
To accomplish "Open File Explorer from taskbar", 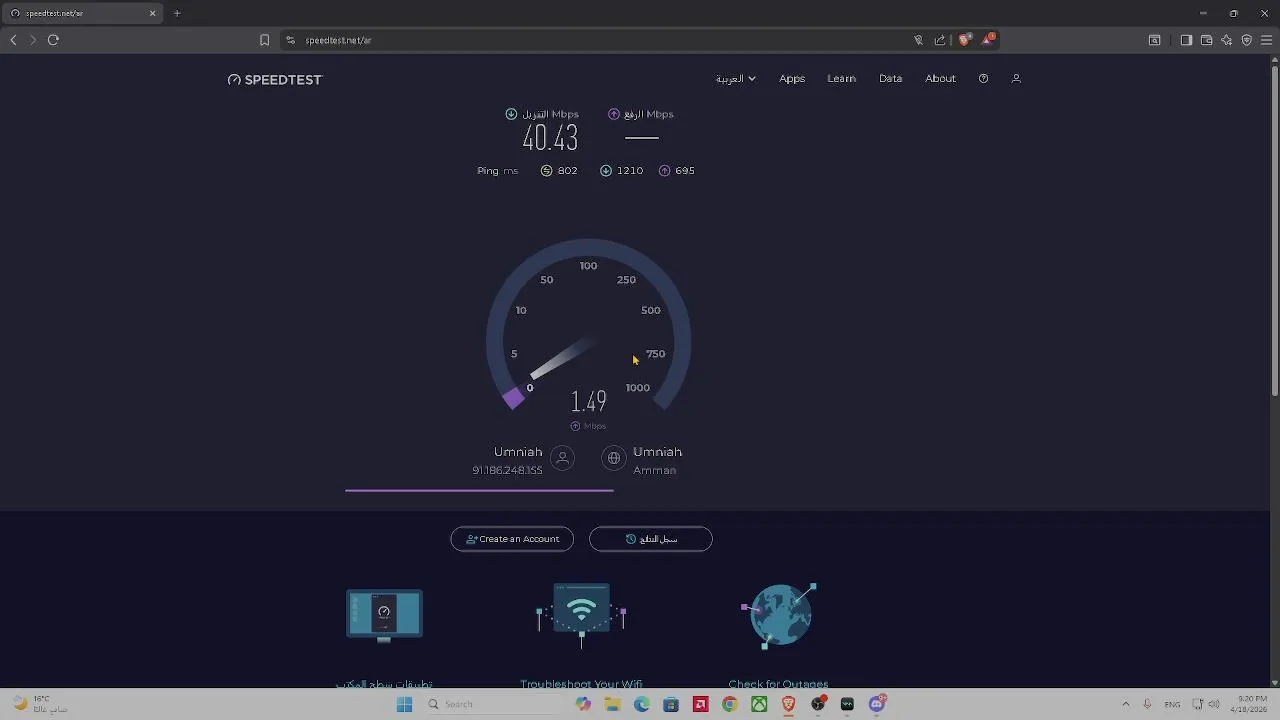I will click(612, 704).
